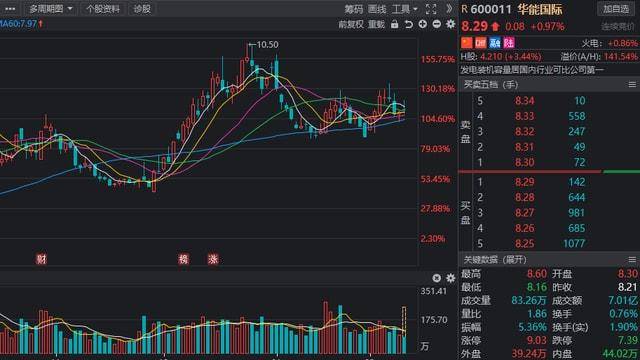Click company description 发电装机容量 text
Screen dimensions: 640x360
click(532, 70)
